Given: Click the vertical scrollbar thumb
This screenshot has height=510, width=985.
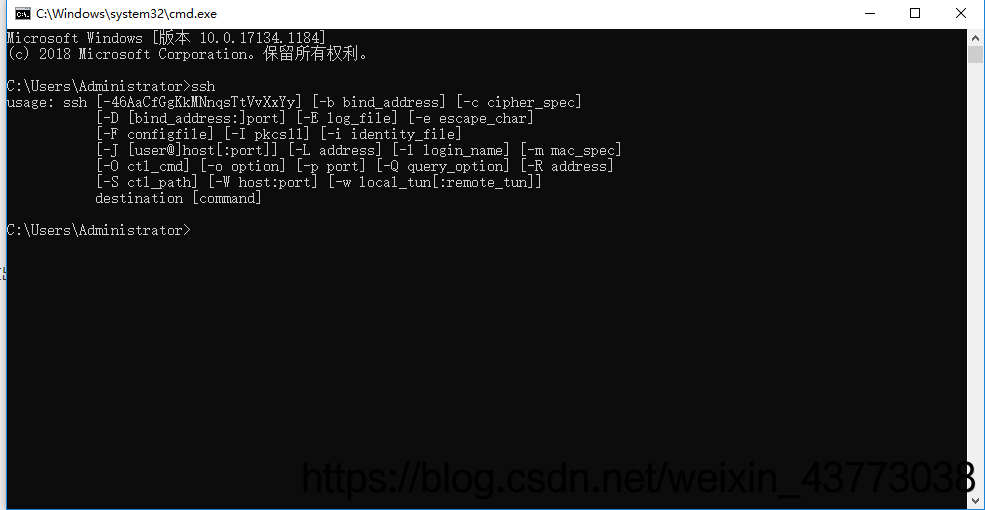Looking at the screenshot, I should (975, 54).
